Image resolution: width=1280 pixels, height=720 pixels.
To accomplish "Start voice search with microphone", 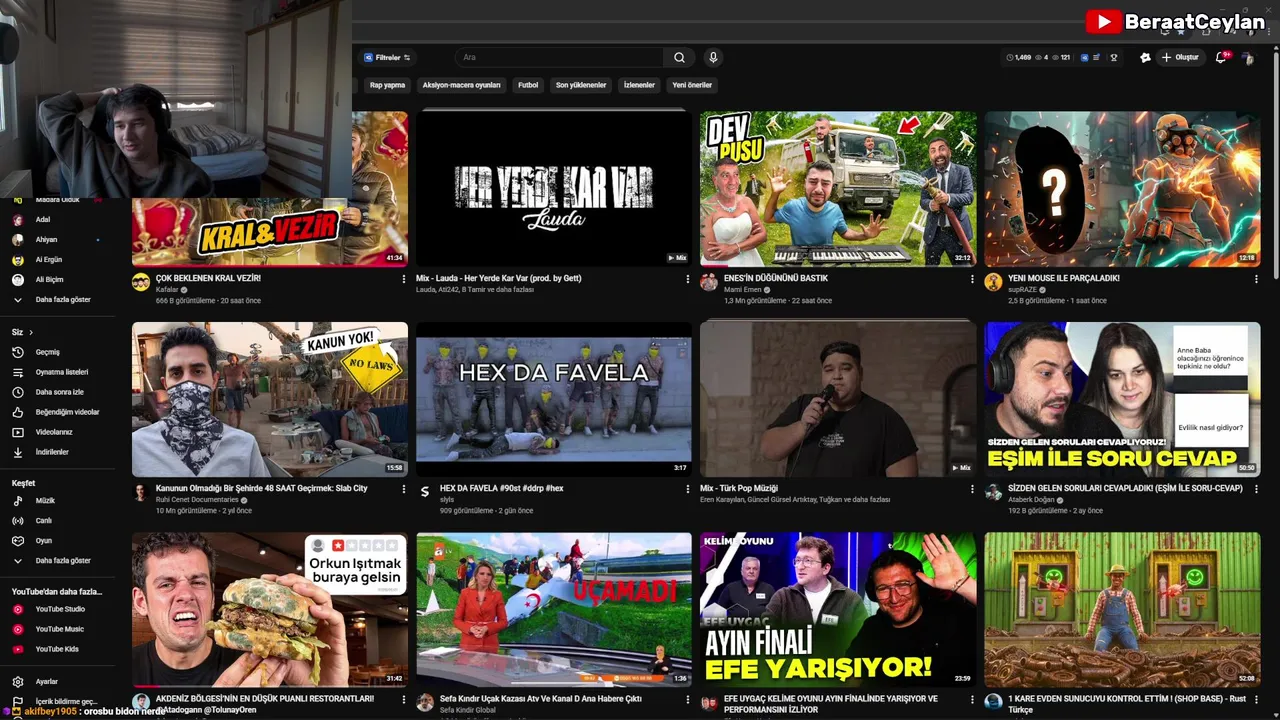I will pyautogui.click(x=713, y=58).
